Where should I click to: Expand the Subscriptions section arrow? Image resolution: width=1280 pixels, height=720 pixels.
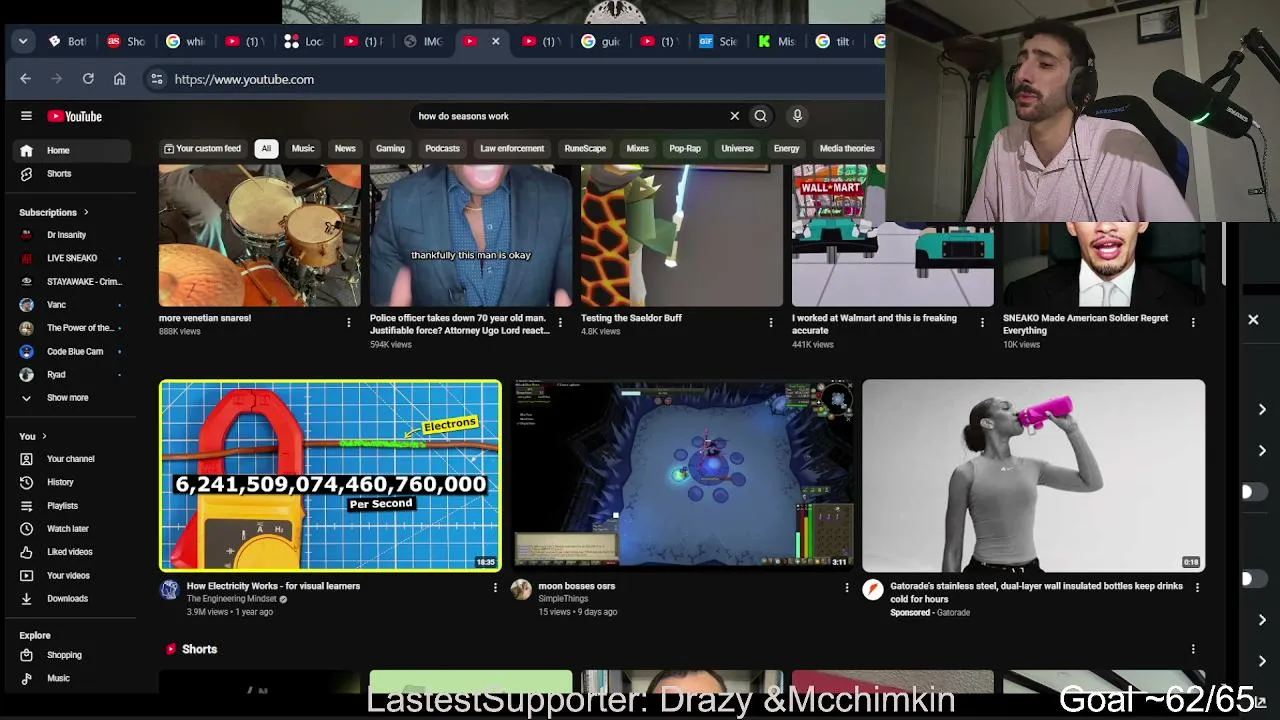click(86, 212)
